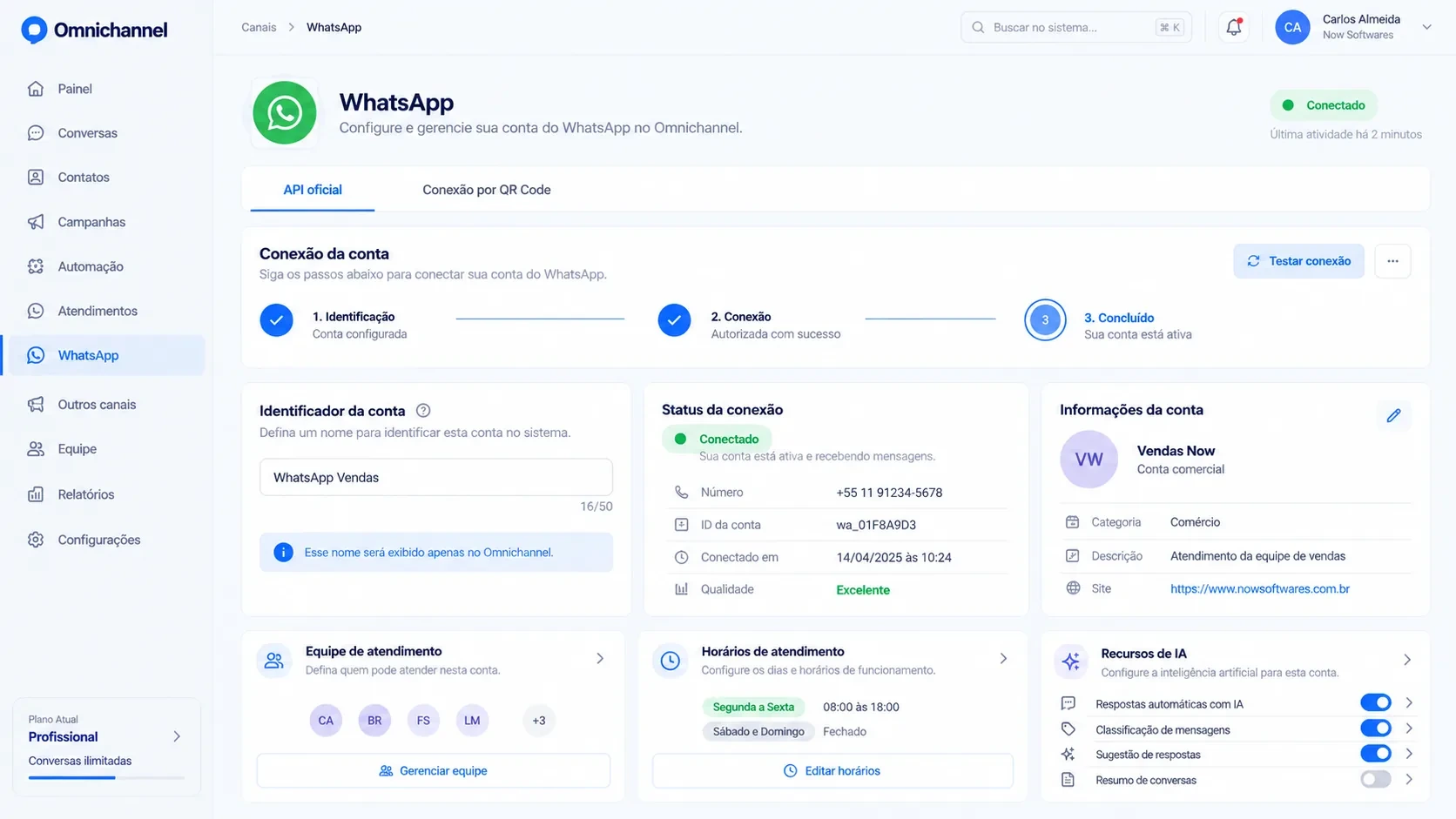The height and width of the screenshot is (819, 1456).
Task: Open Conversas chat bubble icon
Action: coord(36,133)
